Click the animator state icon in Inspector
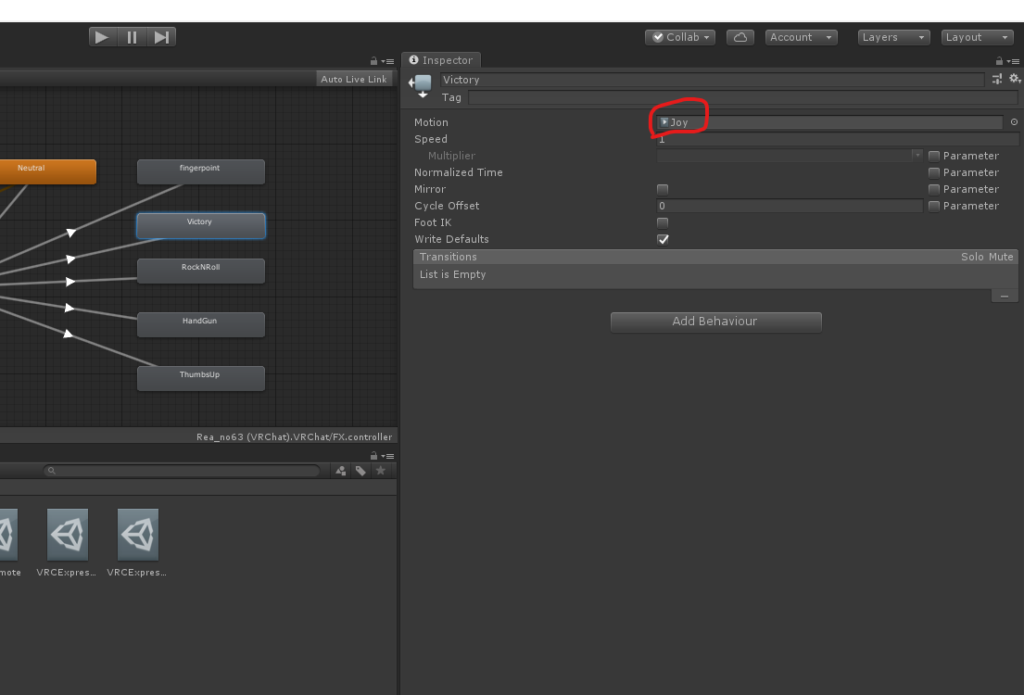 click(x=421, y=86)
